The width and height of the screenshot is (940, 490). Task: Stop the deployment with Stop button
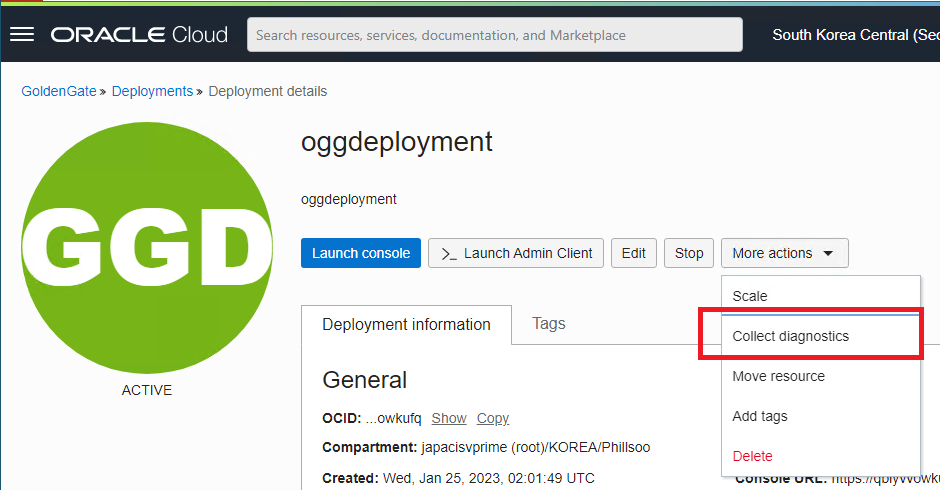point(689,253)
